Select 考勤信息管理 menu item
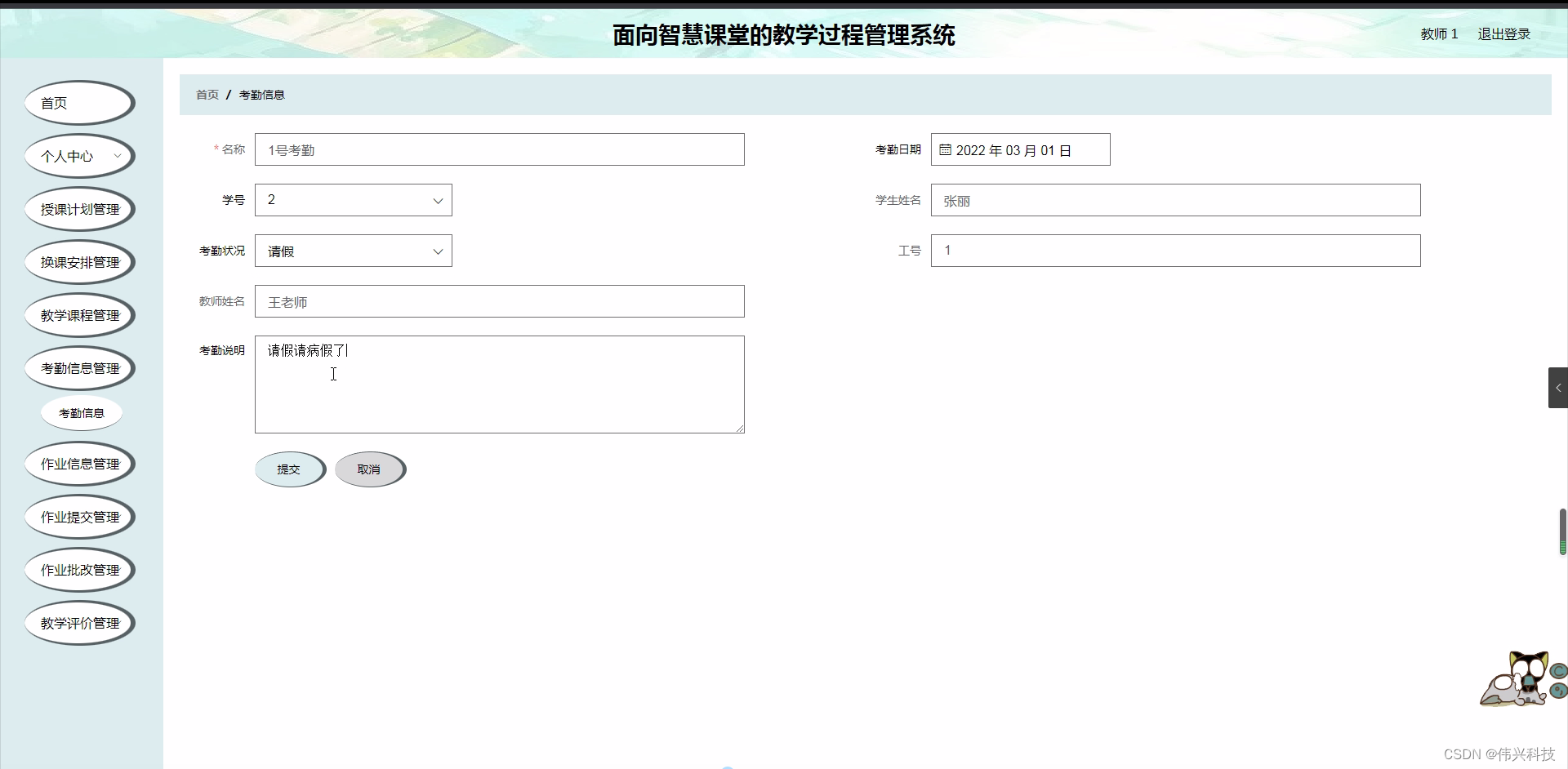Image resolution: width=1568 pixels, height=769 pixels. tap(79, 368)
